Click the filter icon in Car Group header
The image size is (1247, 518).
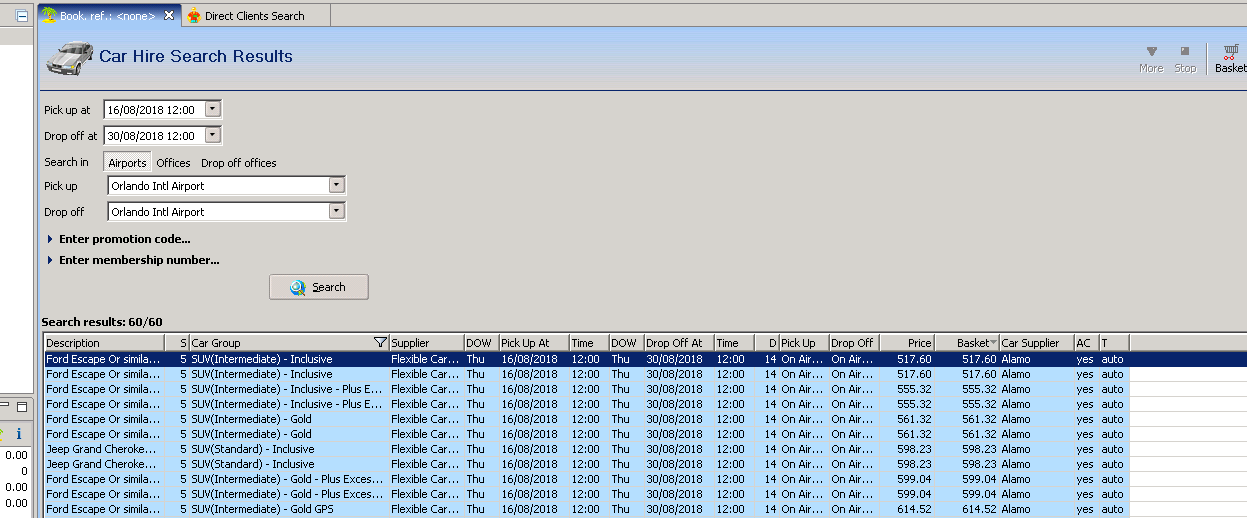380,343
